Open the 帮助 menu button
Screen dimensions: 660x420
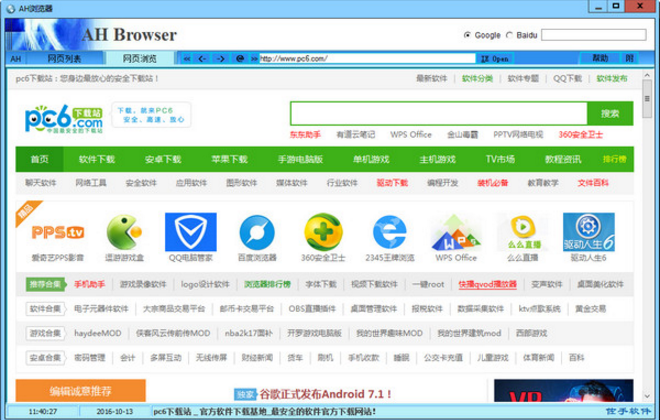600,58
